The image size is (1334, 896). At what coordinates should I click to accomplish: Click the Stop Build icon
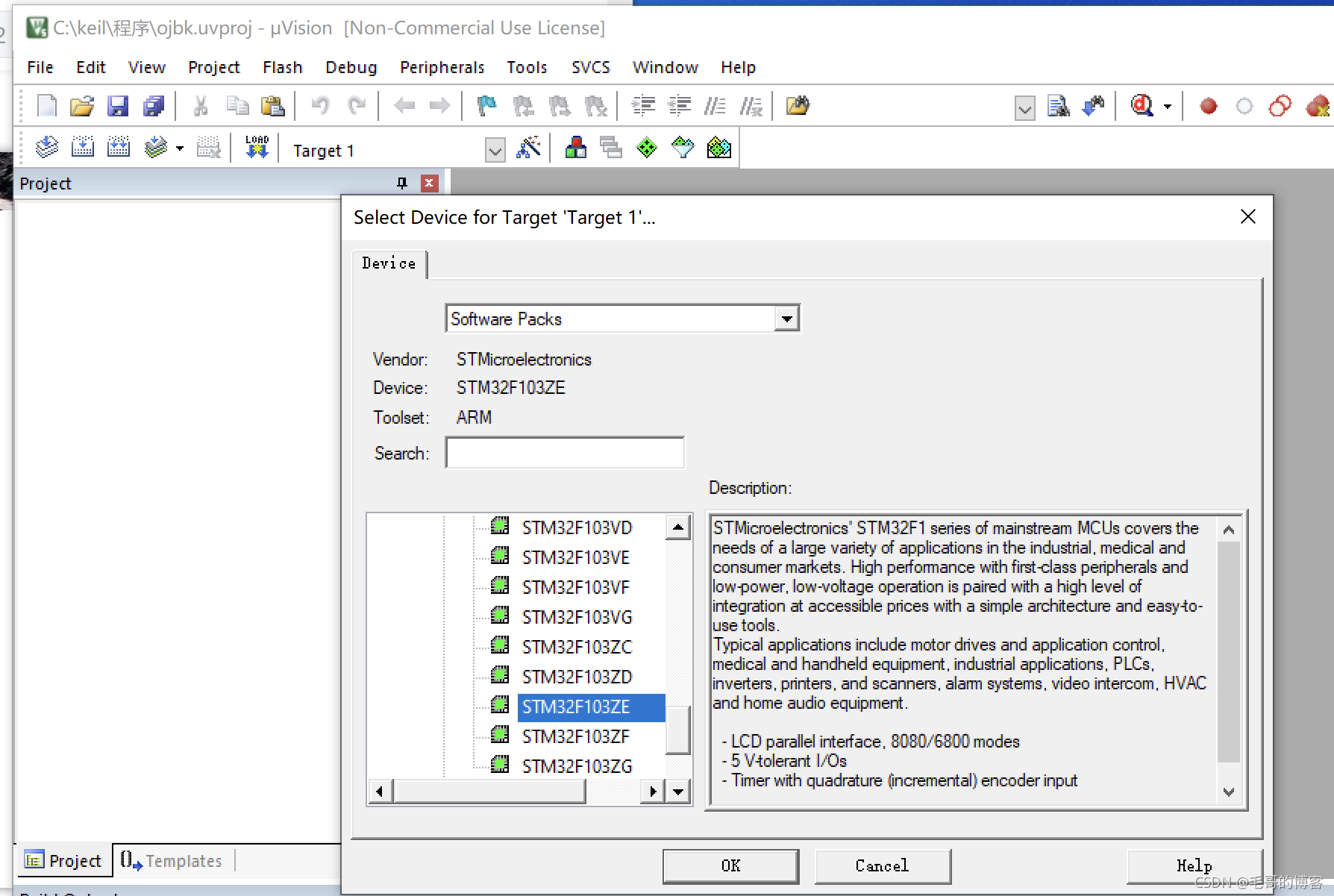coord(209,147)
